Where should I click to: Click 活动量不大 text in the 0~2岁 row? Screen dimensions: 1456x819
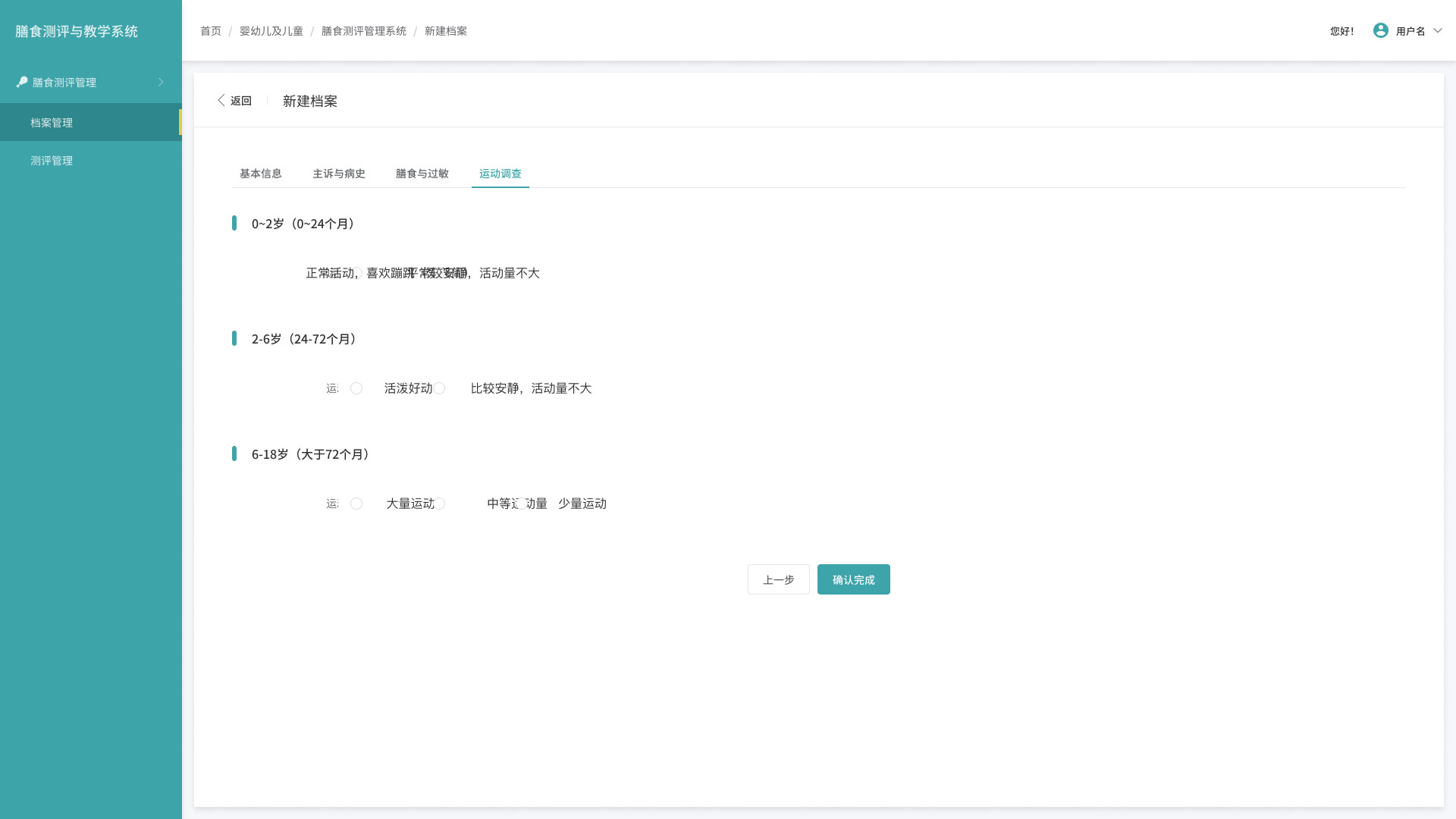[x=510, y=273]
